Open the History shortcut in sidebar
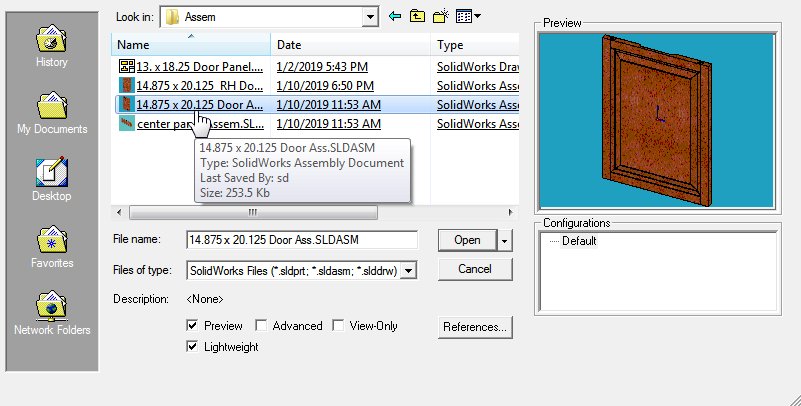Image resolution: width=801 pixels, height=406 pixels. 51,45
